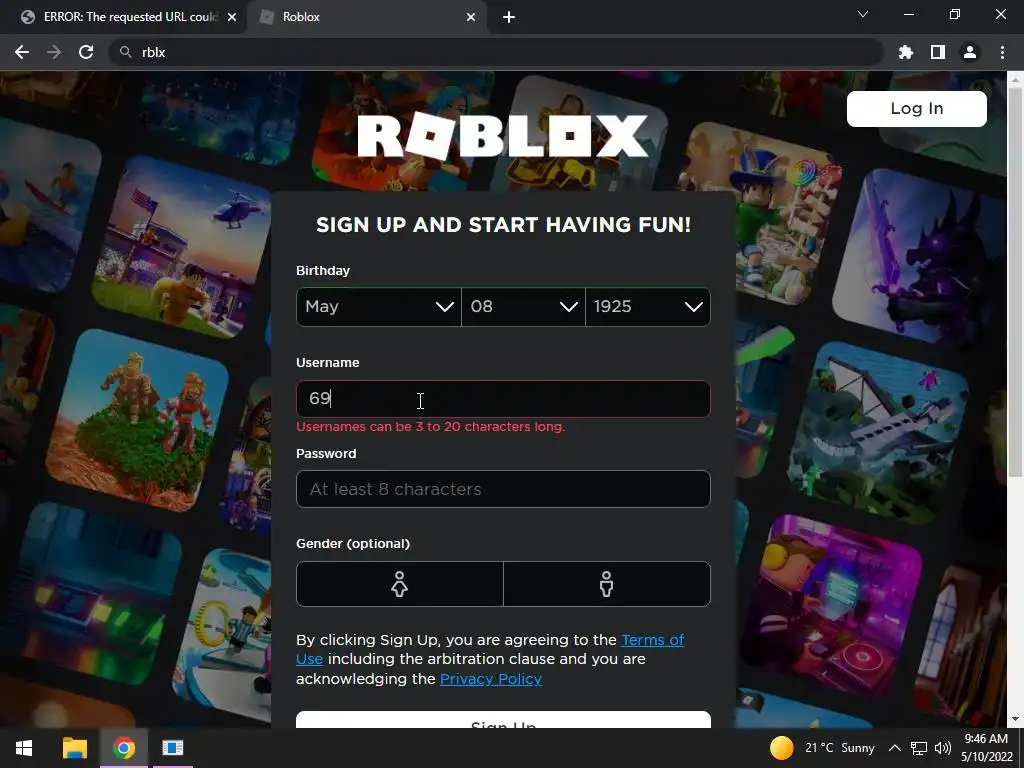This screenshot has height=768, width=1024.
Task: Close the Roblox tab
Action: tap(471, 17)
